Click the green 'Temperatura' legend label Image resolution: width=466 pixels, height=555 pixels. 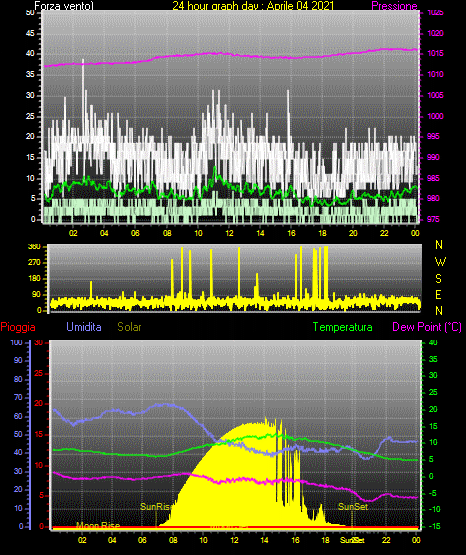343,327
